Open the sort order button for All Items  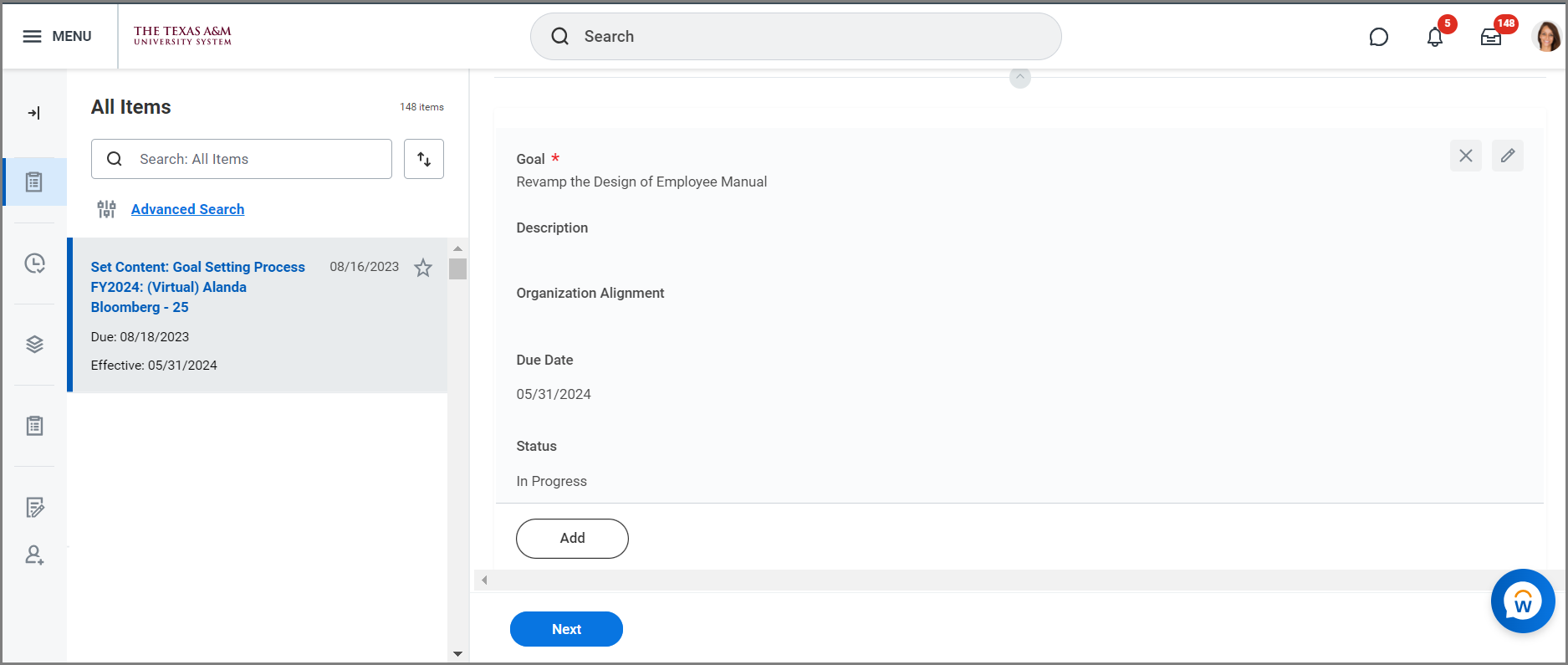tap(423, 159)
